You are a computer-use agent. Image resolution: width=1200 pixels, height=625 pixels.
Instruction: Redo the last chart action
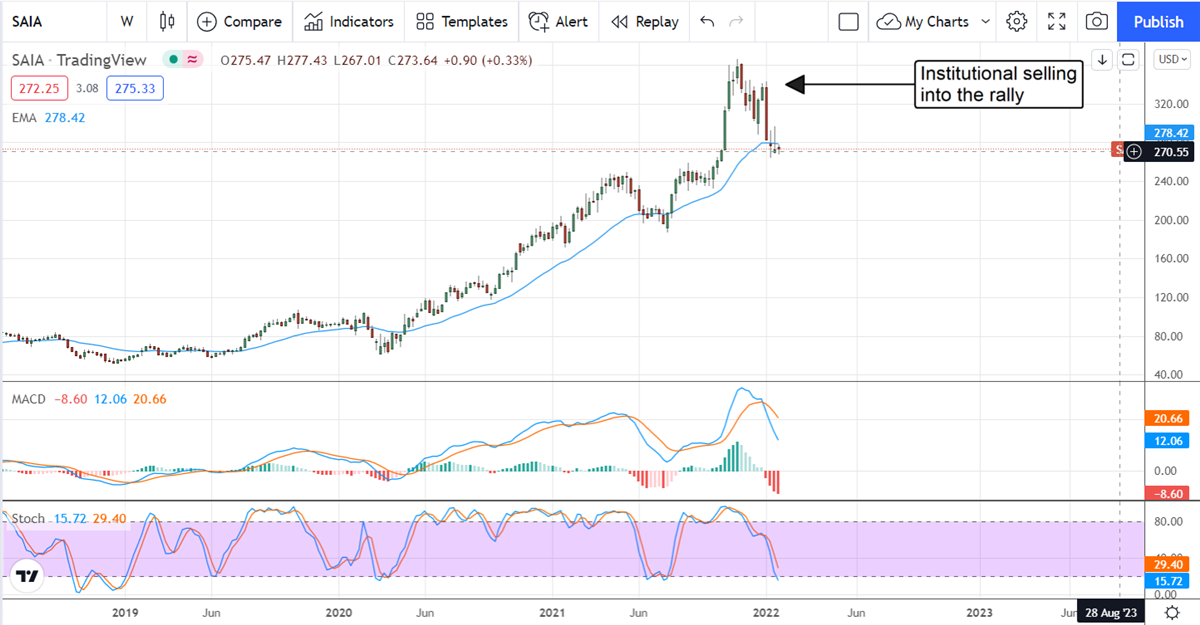point(737,21)
